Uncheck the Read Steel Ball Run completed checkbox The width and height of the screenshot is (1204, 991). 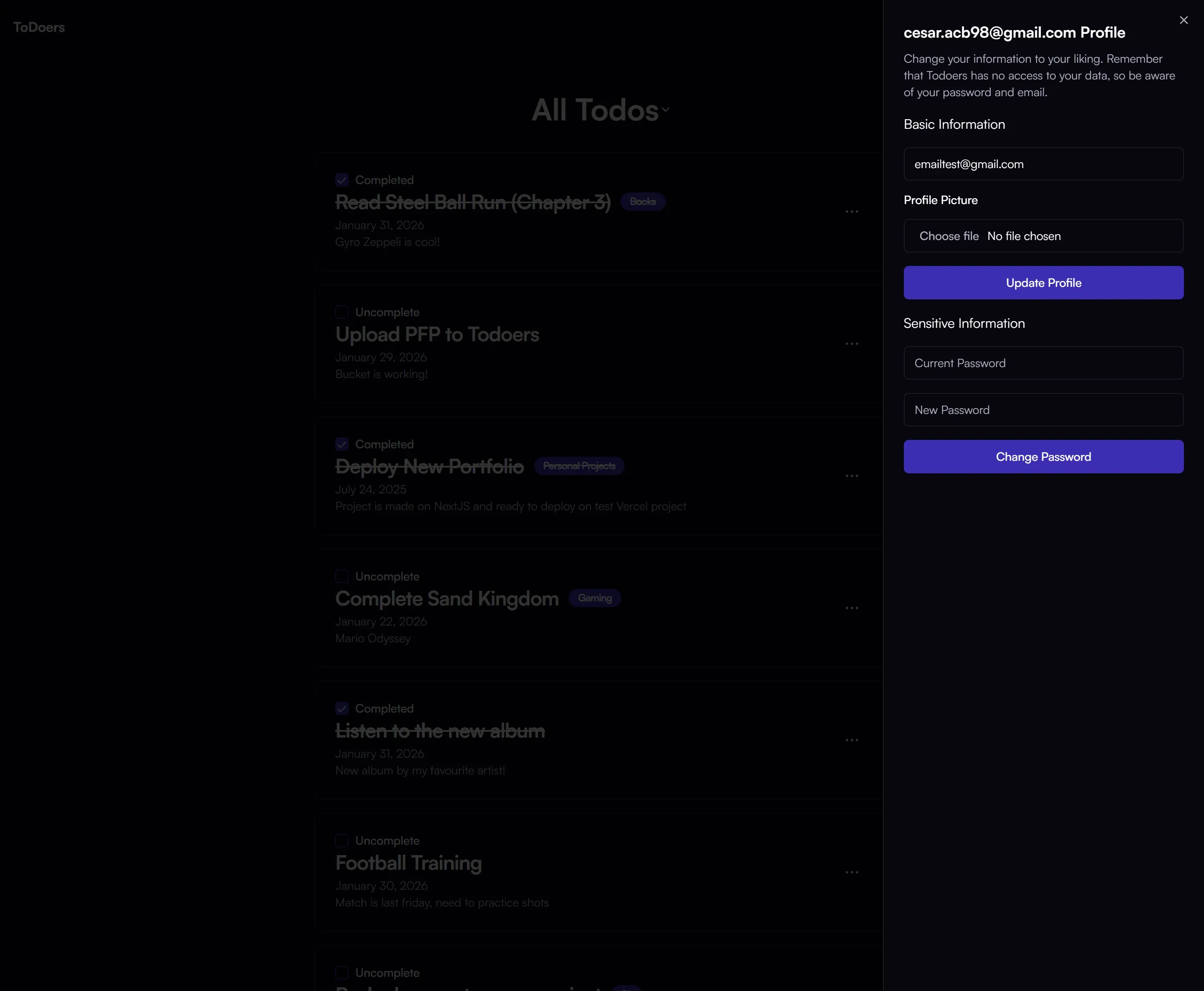point(342,180)
